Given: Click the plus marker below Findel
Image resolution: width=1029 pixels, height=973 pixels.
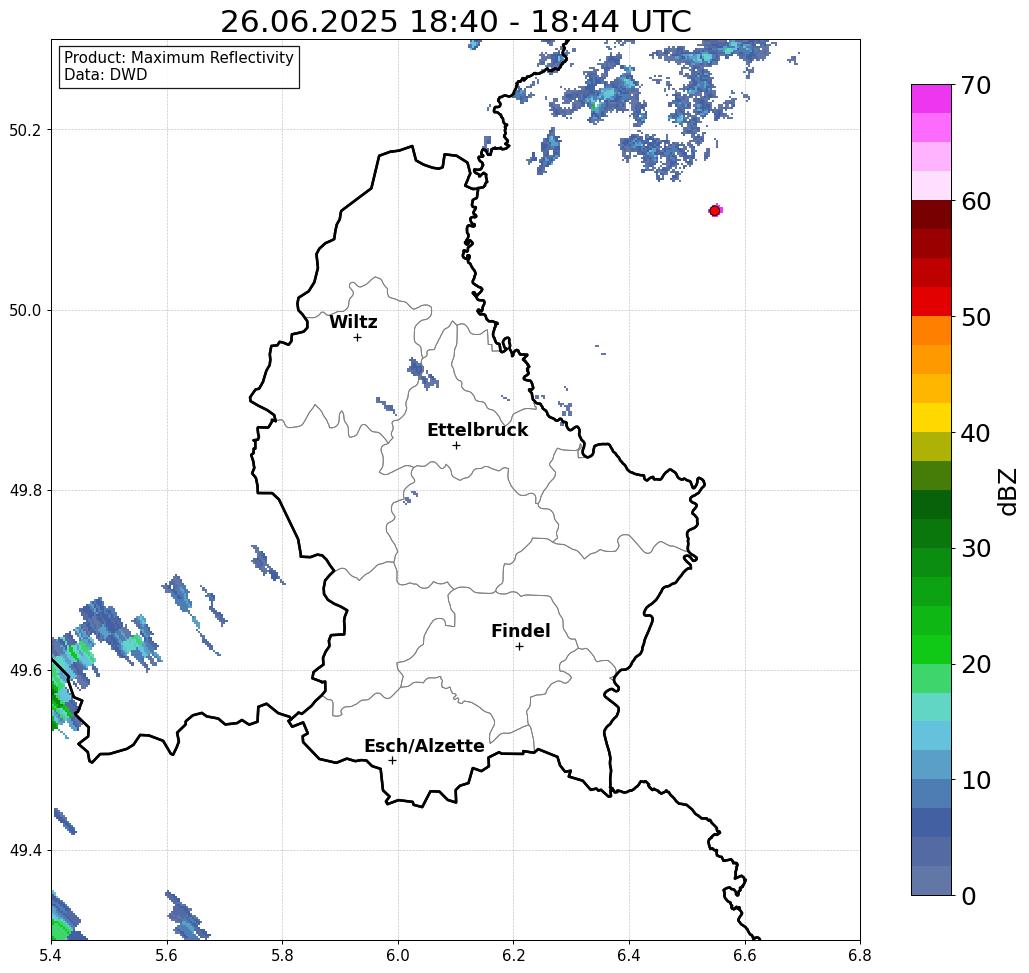Looking at the screenshot, I should point(519,646).
